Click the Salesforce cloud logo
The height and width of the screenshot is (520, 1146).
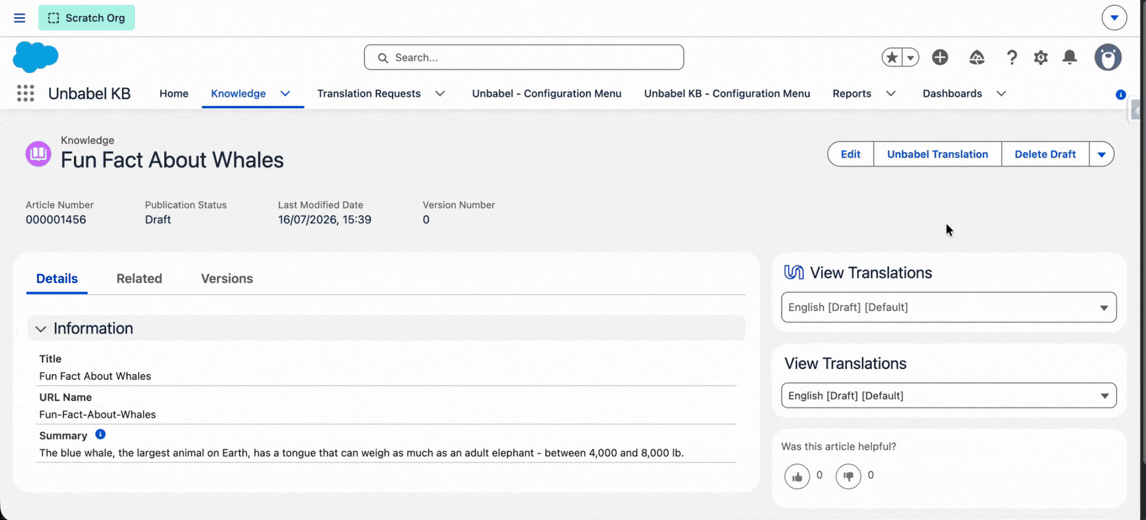(35, 57)
